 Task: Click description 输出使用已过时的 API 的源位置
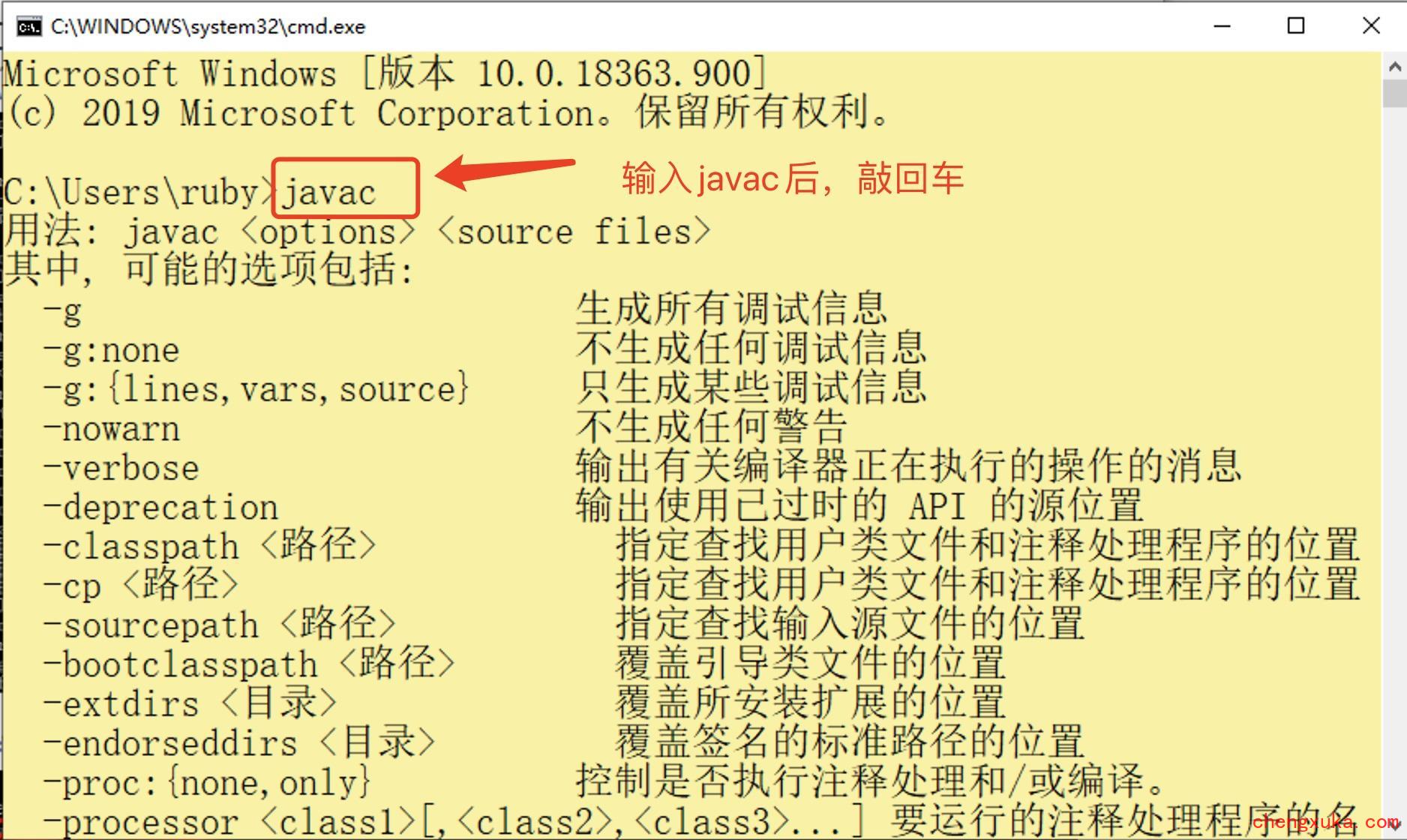pos(859,506)
